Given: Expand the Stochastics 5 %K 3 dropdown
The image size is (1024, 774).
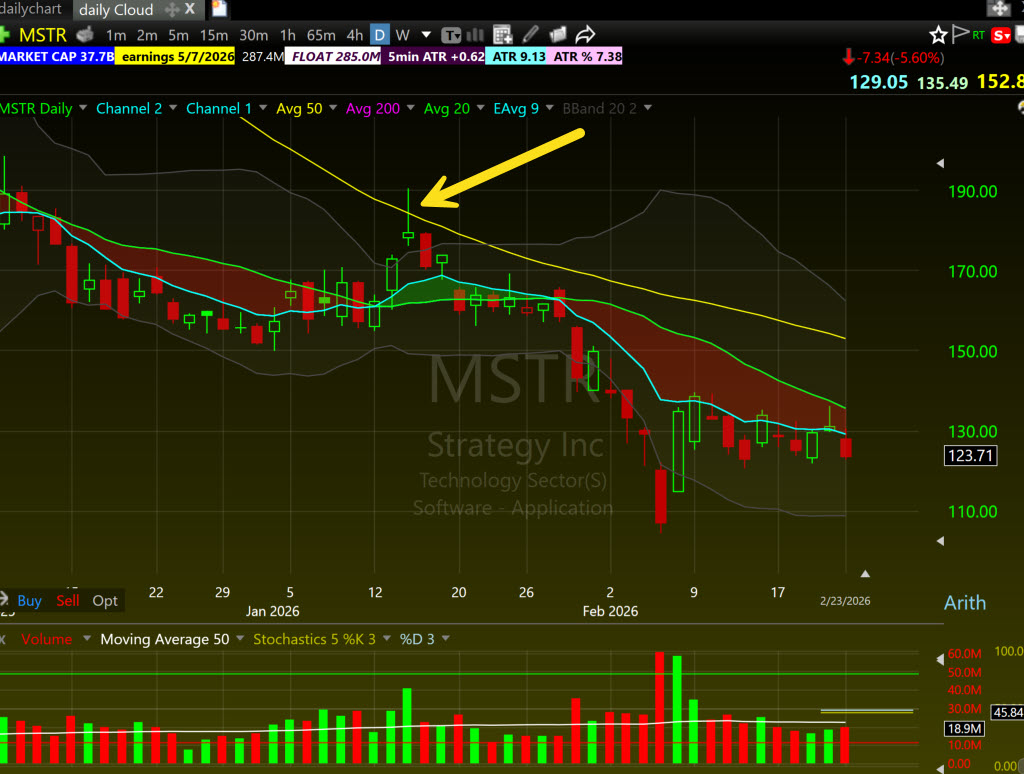Looking at the screenshot, I should (x=387, y=638).
